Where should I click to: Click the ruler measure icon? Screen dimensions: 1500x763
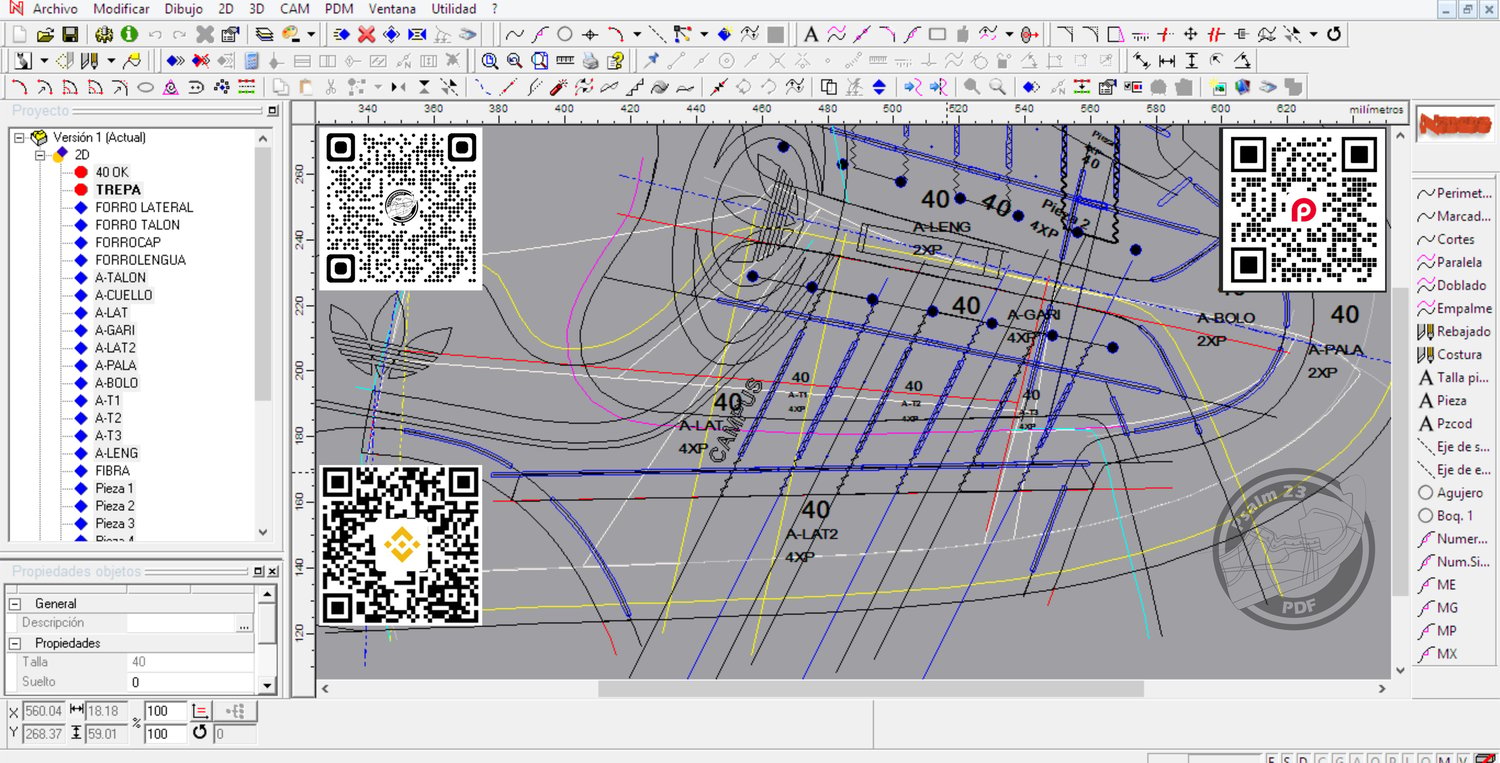pyautogui.click(x=565, y=61)
